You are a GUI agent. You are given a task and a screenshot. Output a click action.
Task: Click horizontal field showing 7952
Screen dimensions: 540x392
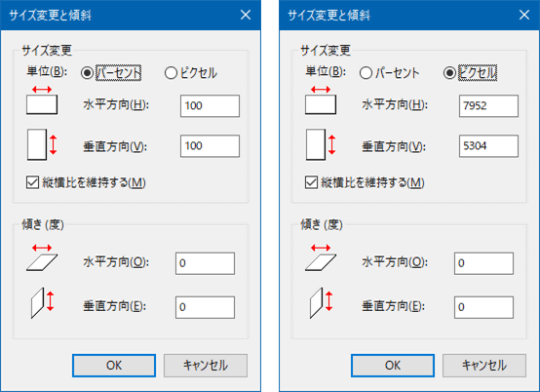tap(488, 106)
